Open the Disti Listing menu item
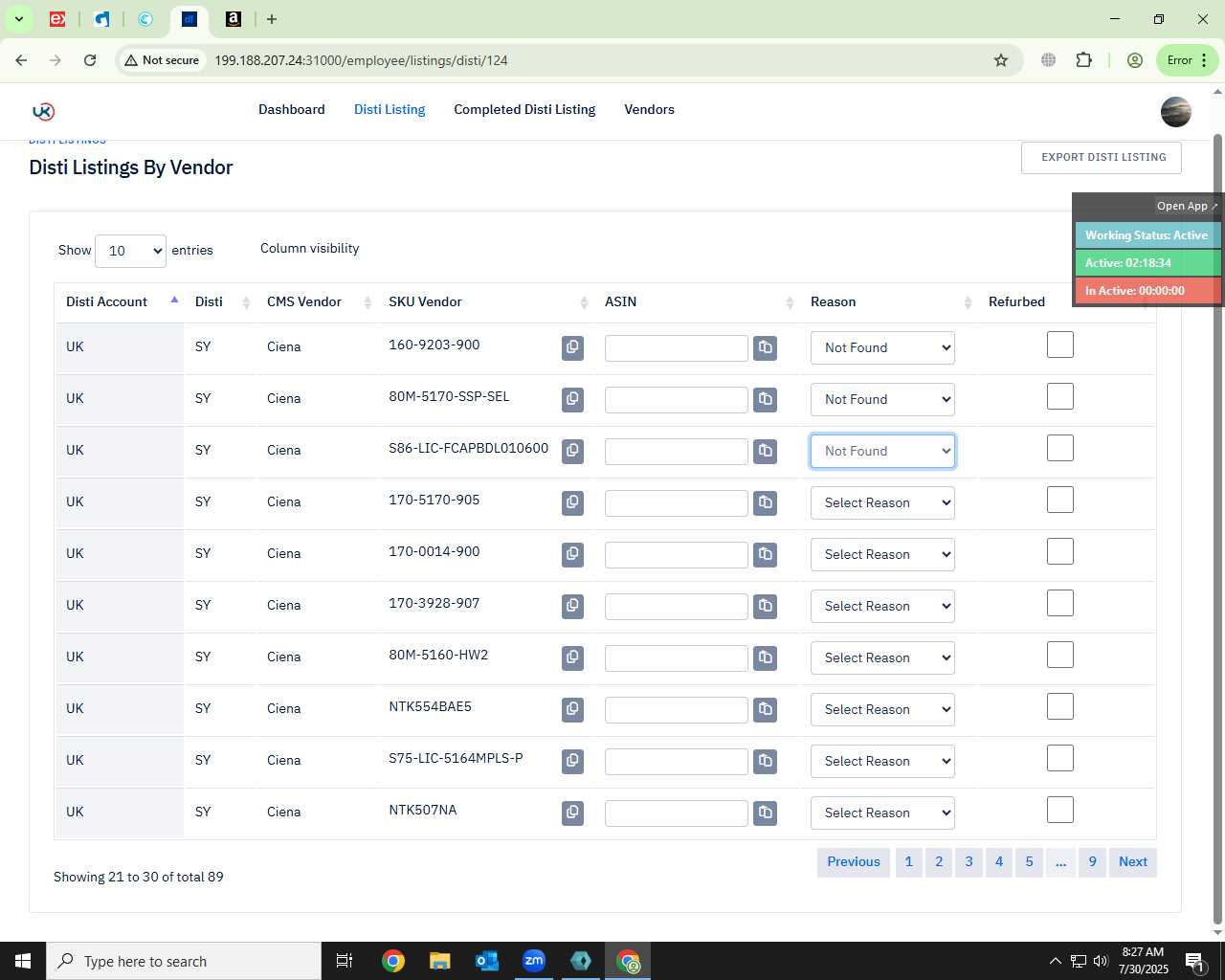Image resolution: width=1225 pixels, height=980 pixels. coord(390,109)
